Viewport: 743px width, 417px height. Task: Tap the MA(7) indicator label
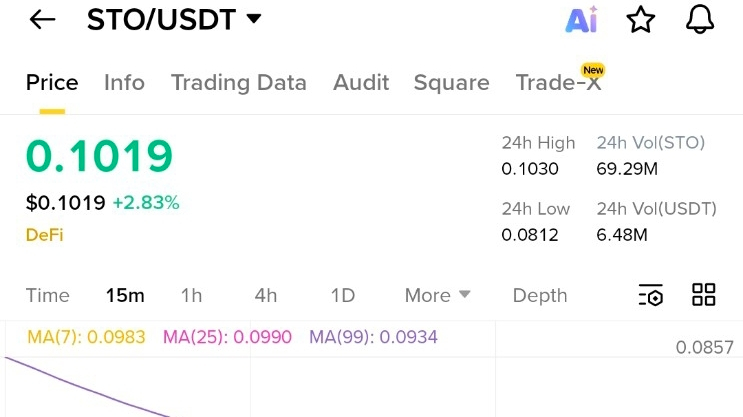click(x=86, y=337)
